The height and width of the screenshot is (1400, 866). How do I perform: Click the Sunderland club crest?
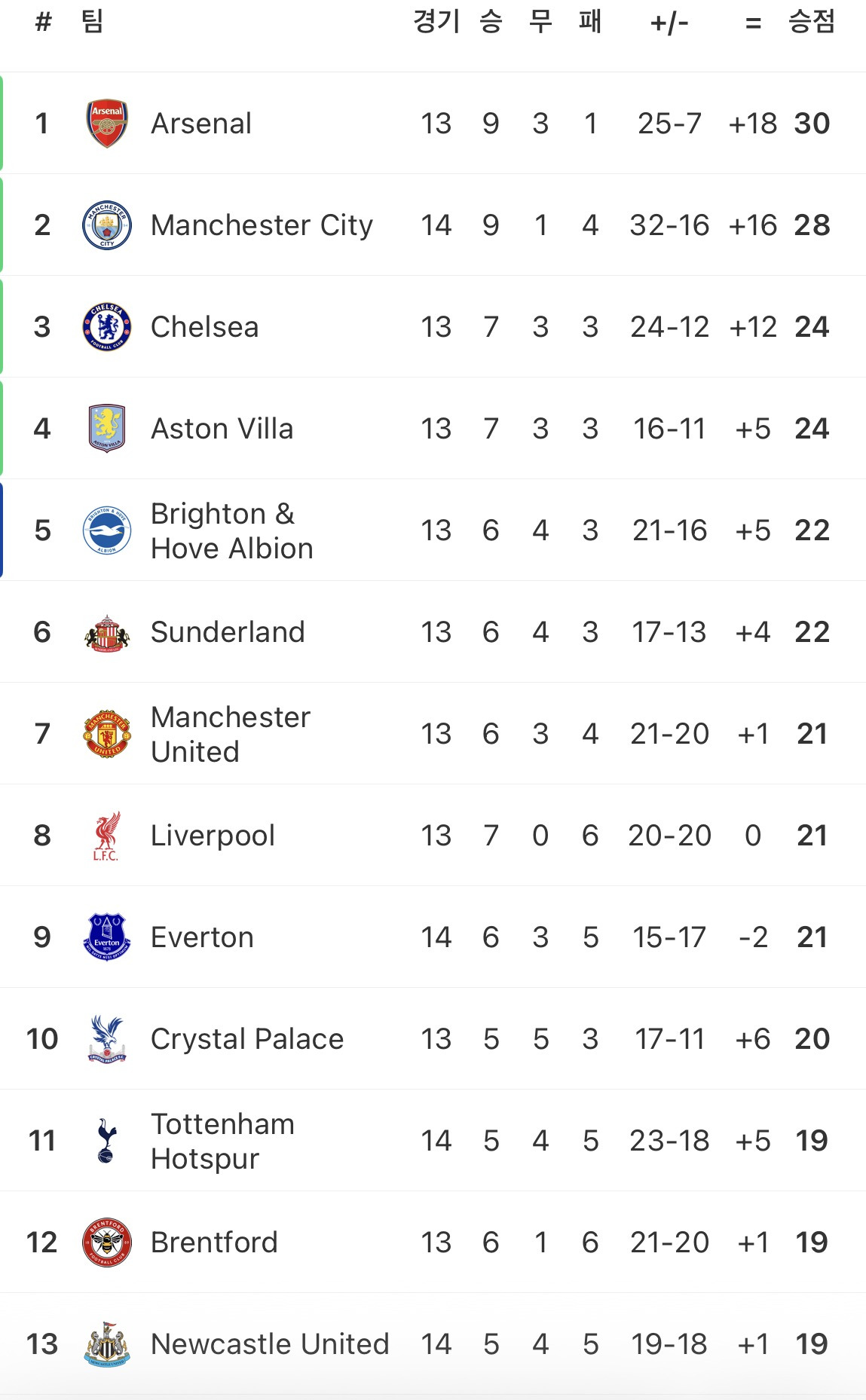107,632
